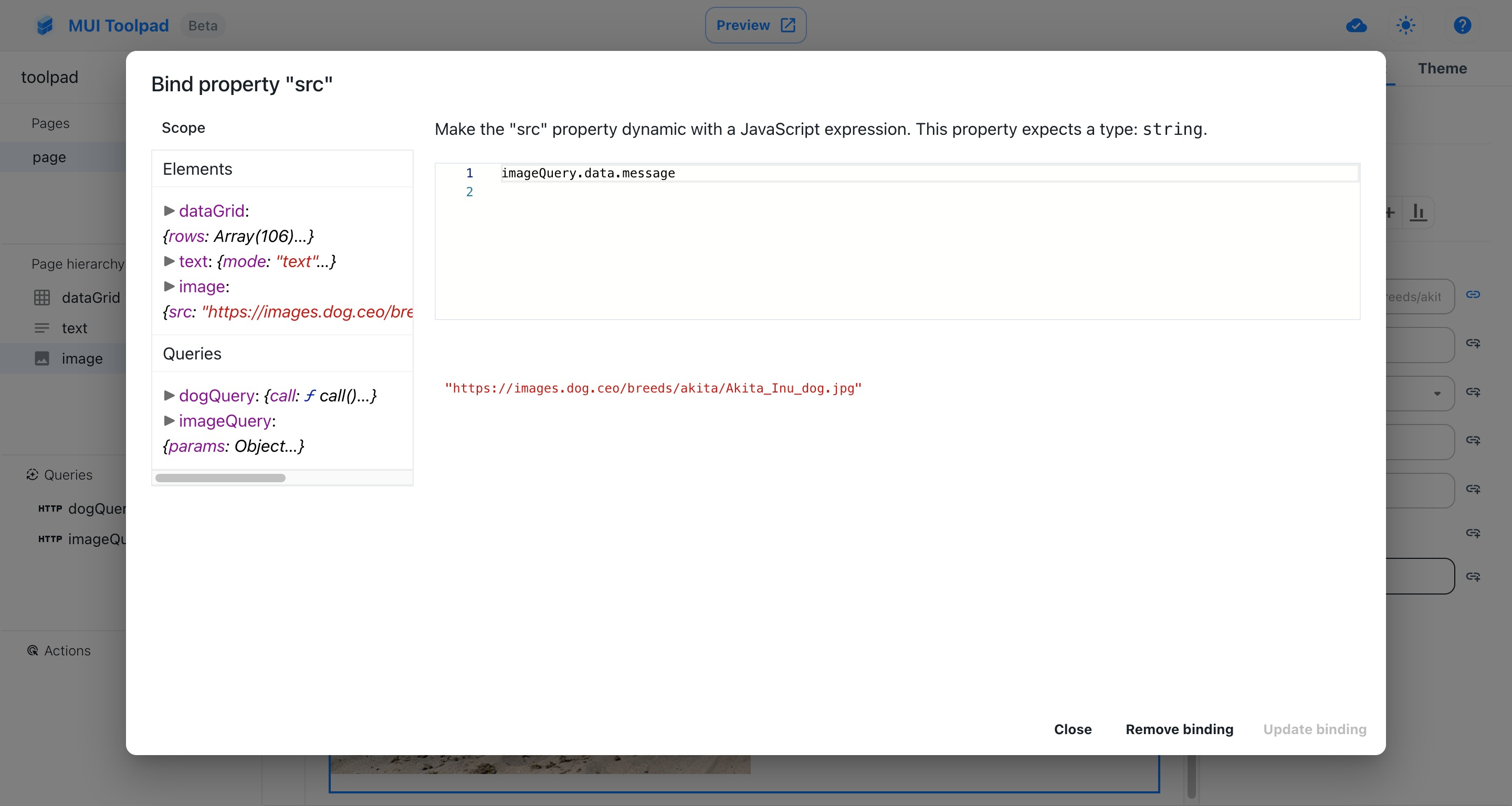Click Remove binding
Viewport: 1512px width, 806px height.
pos(1179,729)
